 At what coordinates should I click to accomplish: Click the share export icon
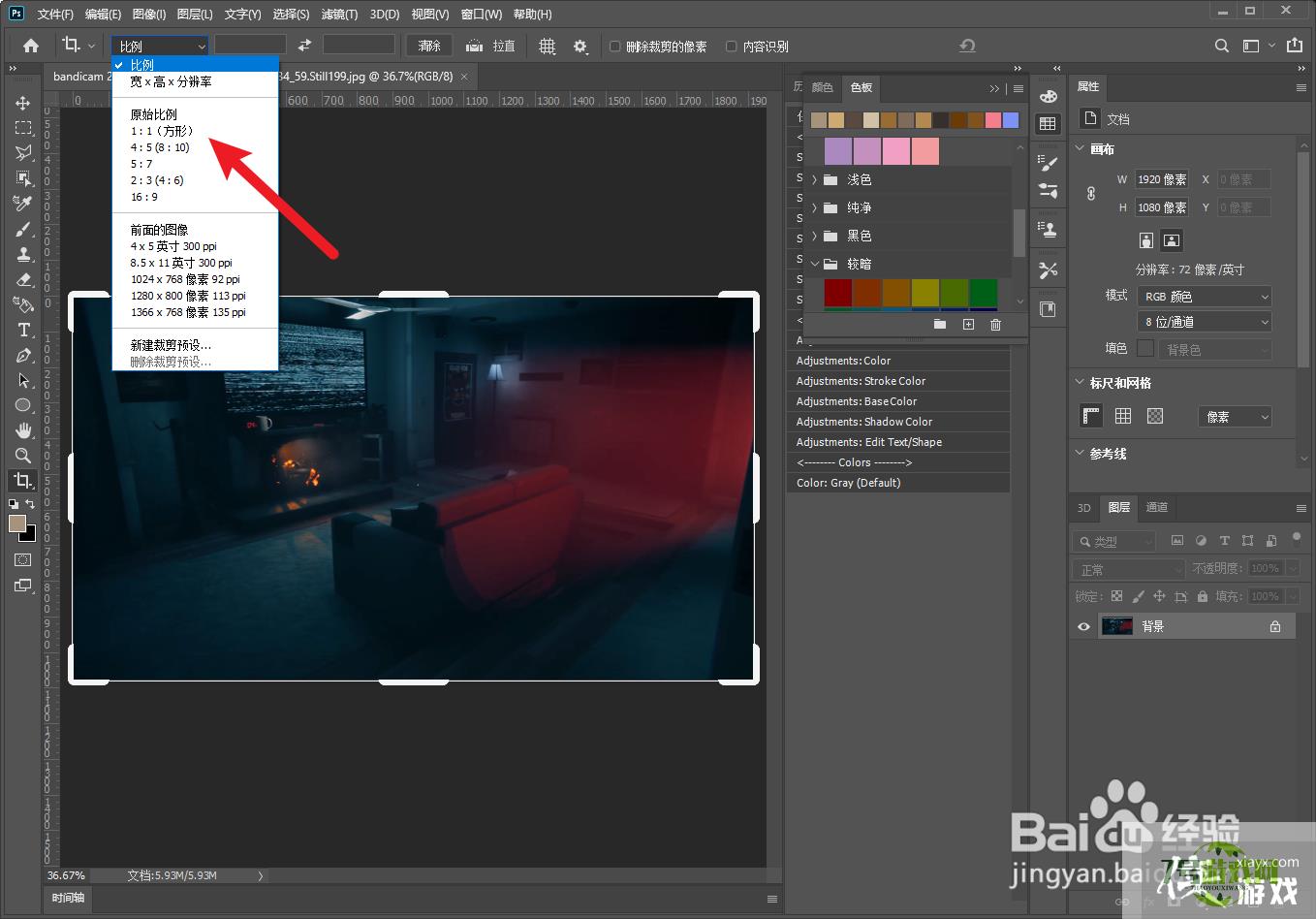1295,46
